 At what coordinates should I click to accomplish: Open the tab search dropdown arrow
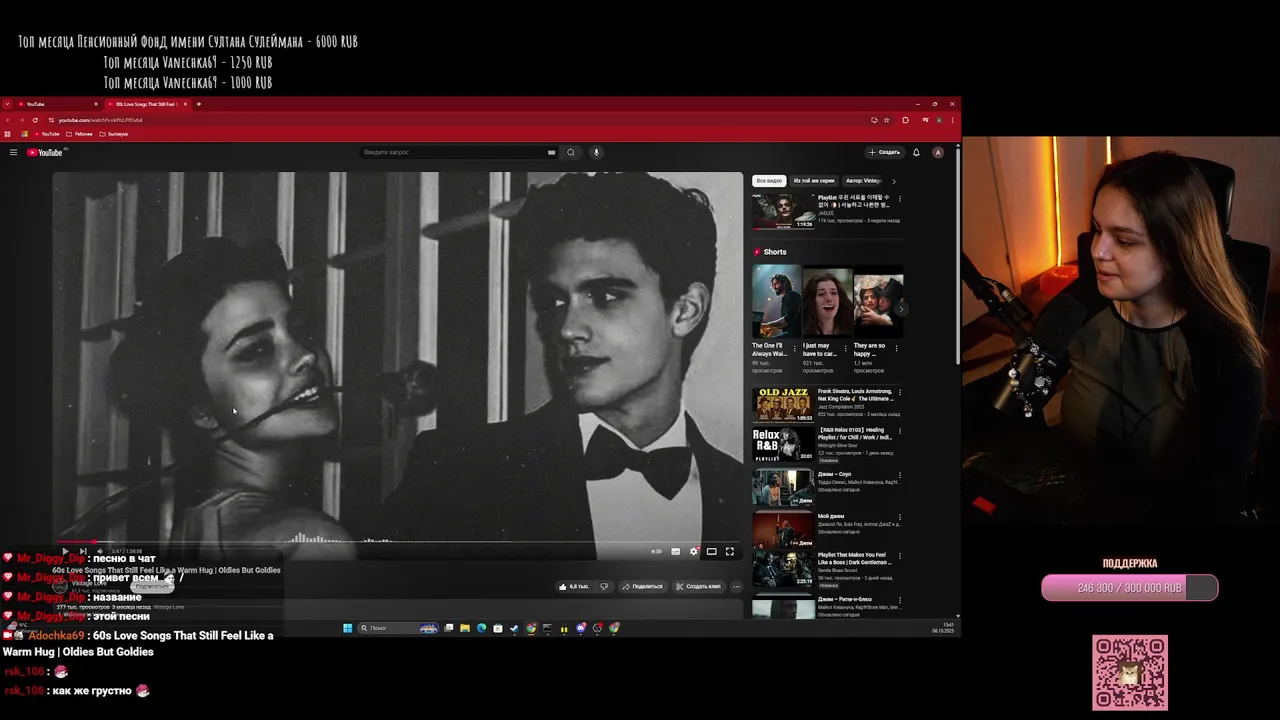8,104
